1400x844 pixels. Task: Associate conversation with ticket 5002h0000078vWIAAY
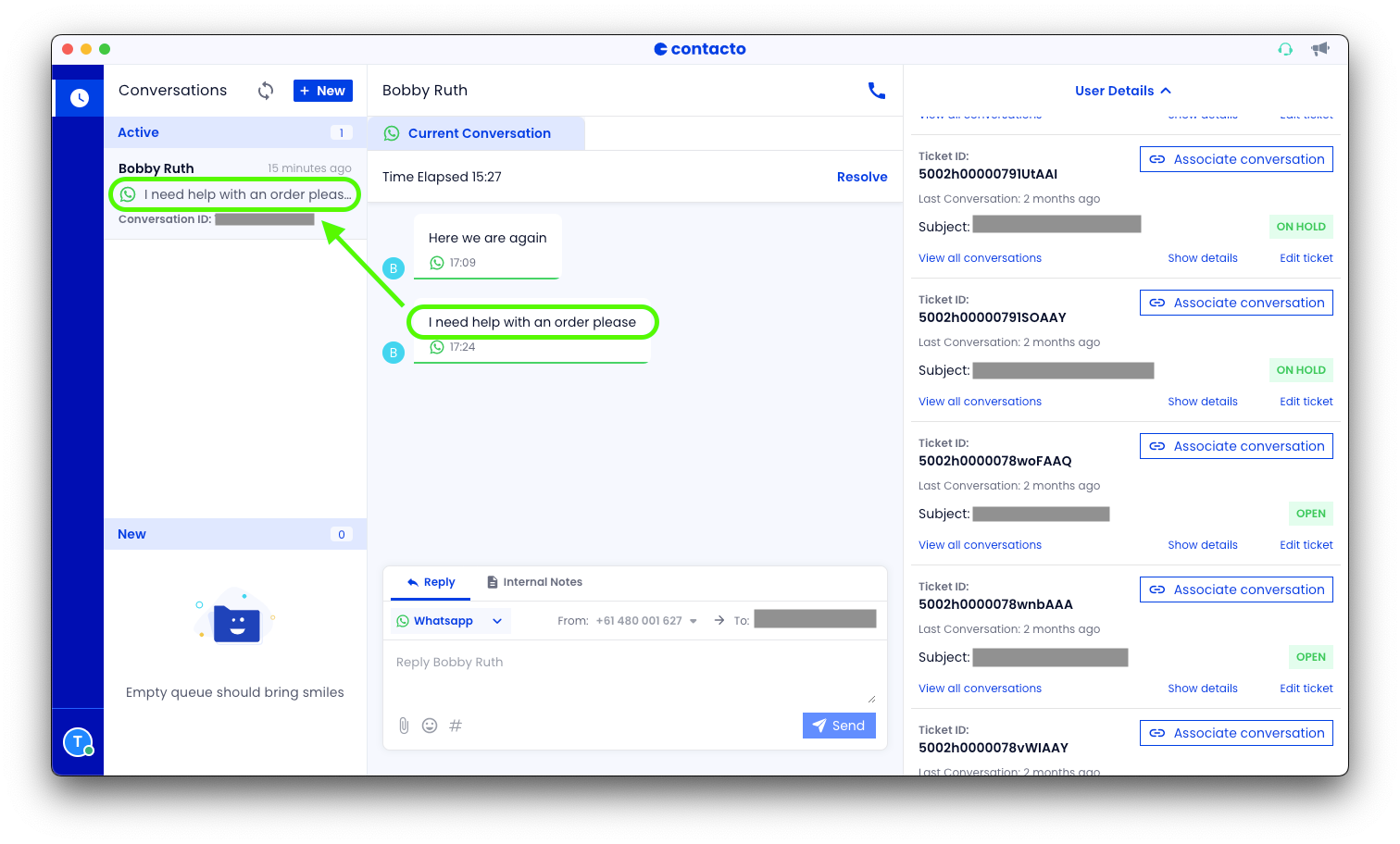(1236, 733)
